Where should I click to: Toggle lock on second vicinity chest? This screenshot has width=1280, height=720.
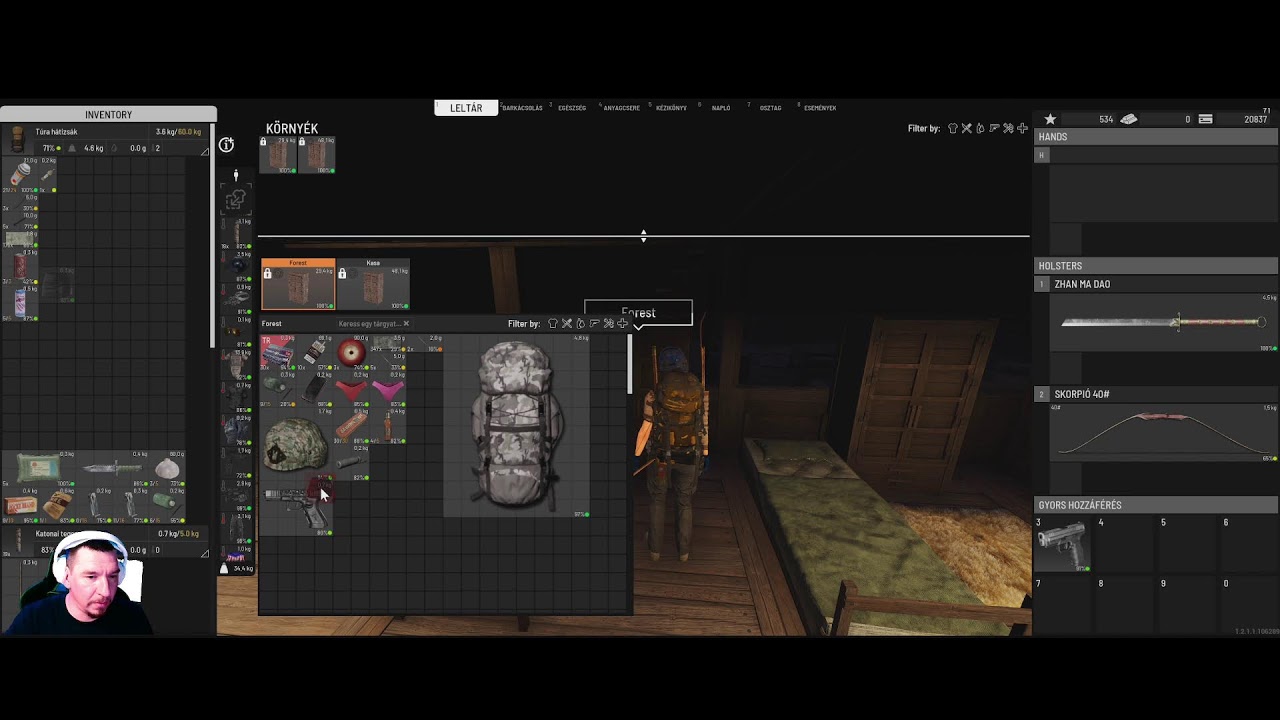(x=302, y=143)
